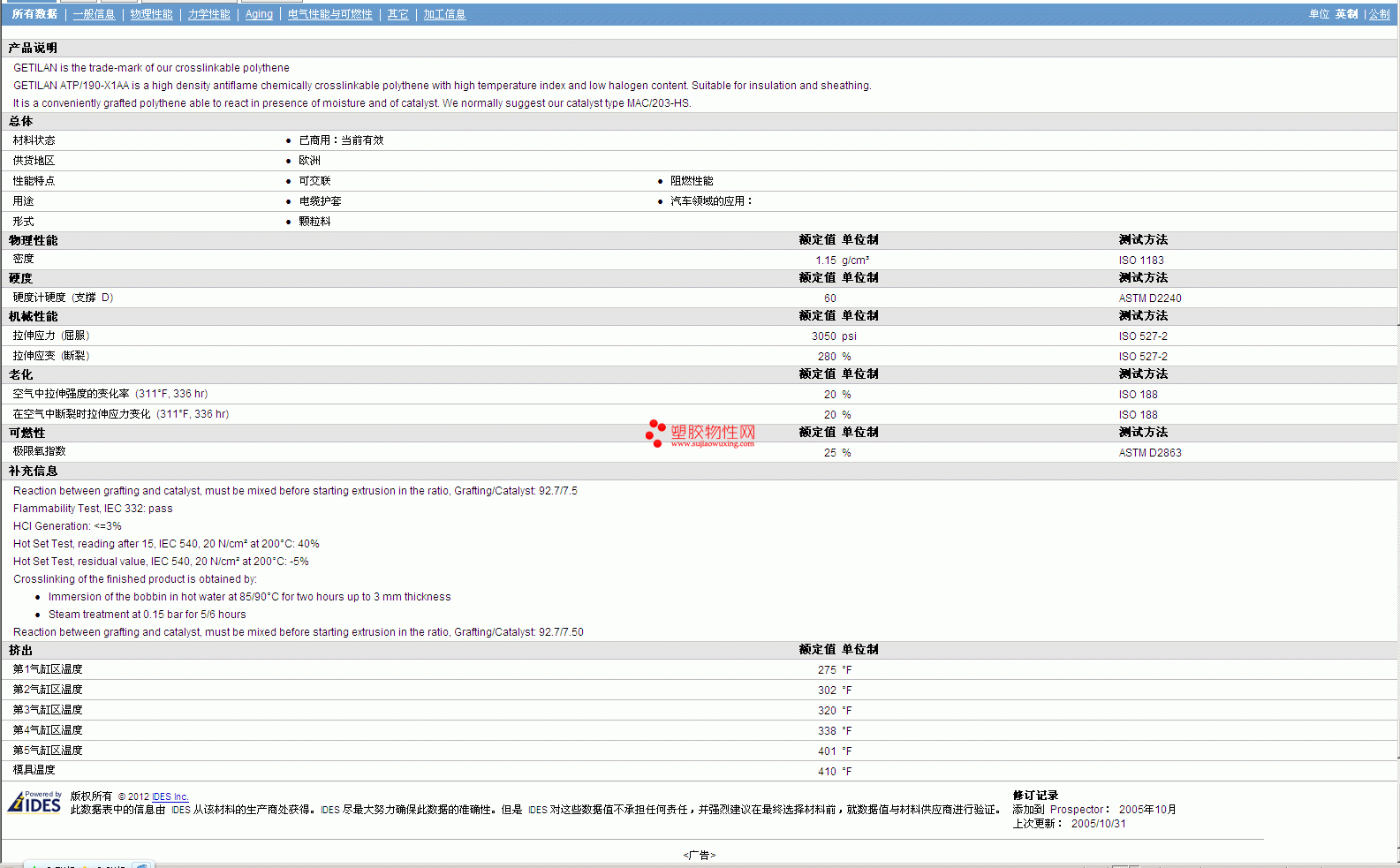This screenshot has width=1400, height=868.
Task: Click the IDES logo in the footer
Action: [x=34, y=802]
